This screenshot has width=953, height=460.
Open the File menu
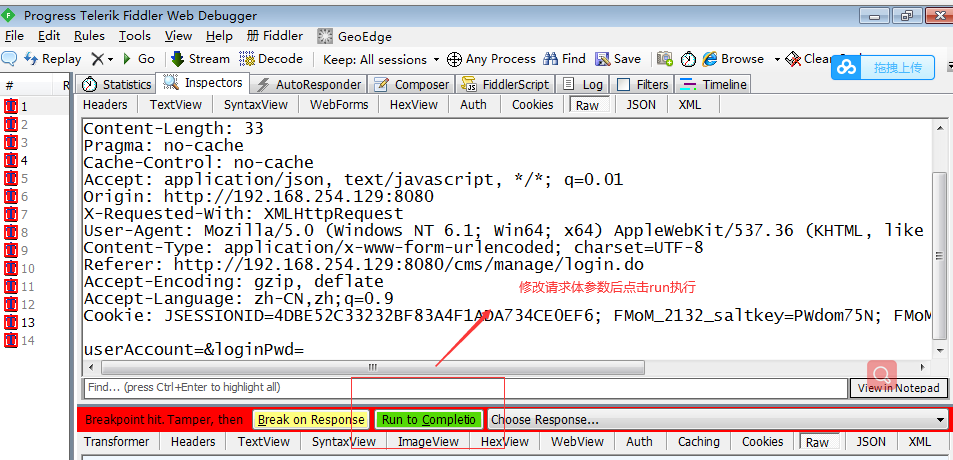pyautogui.click(x=14, y=36)
